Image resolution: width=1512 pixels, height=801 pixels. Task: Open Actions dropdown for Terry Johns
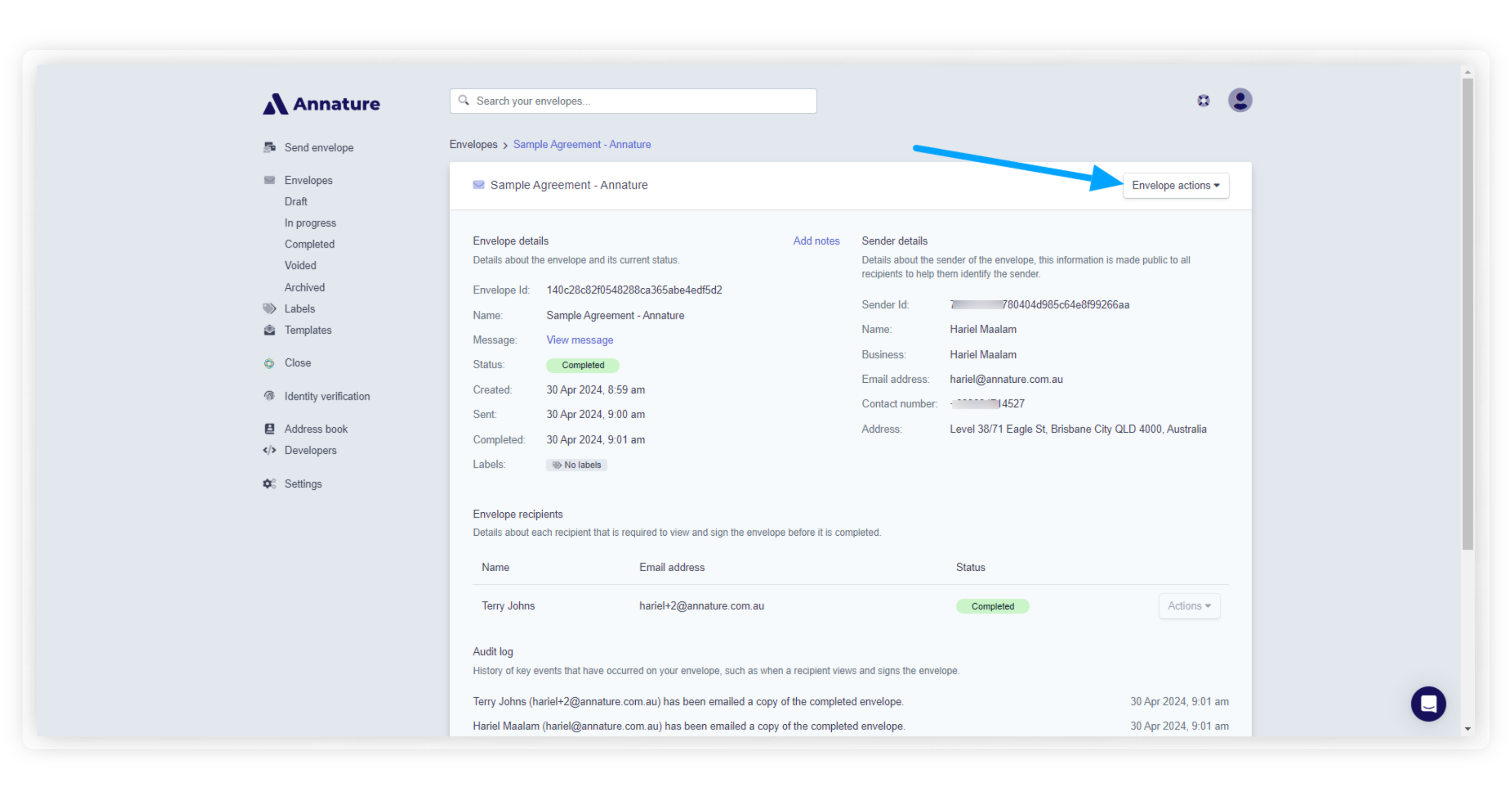pos(1189,606)
